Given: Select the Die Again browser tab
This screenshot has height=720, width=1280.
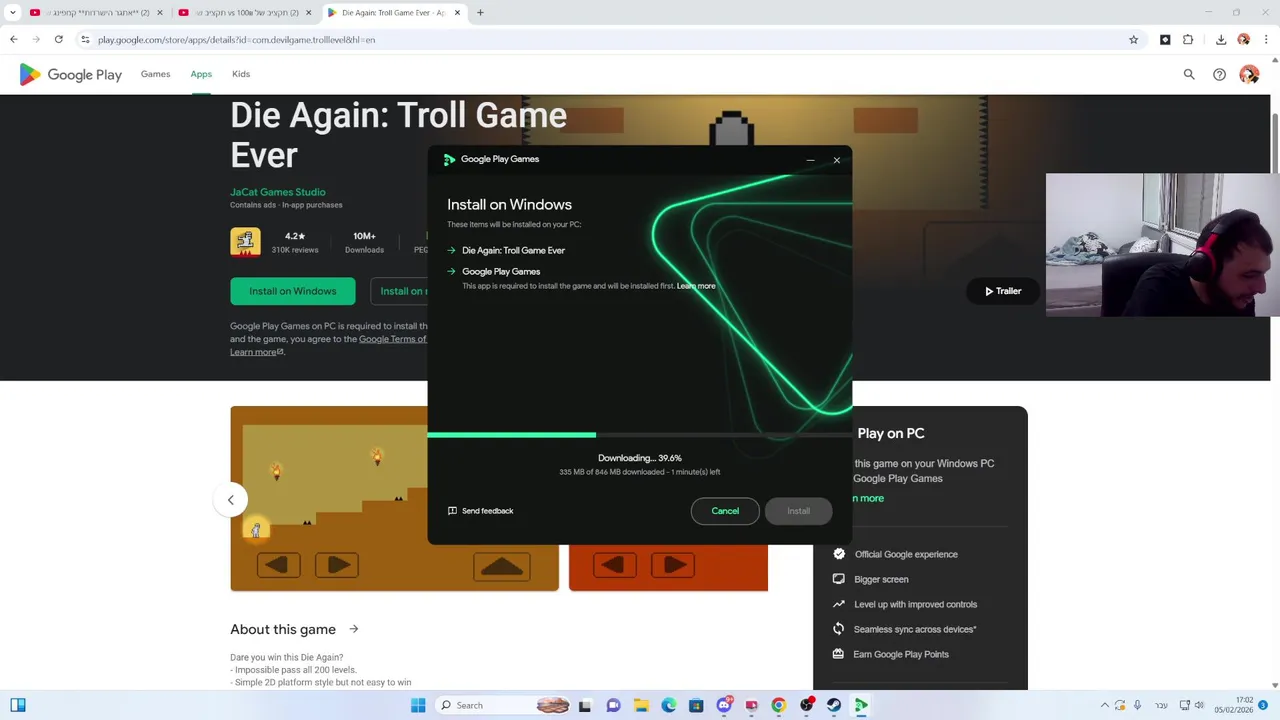Looking at the screenshot, I should [x=395, y=13].
